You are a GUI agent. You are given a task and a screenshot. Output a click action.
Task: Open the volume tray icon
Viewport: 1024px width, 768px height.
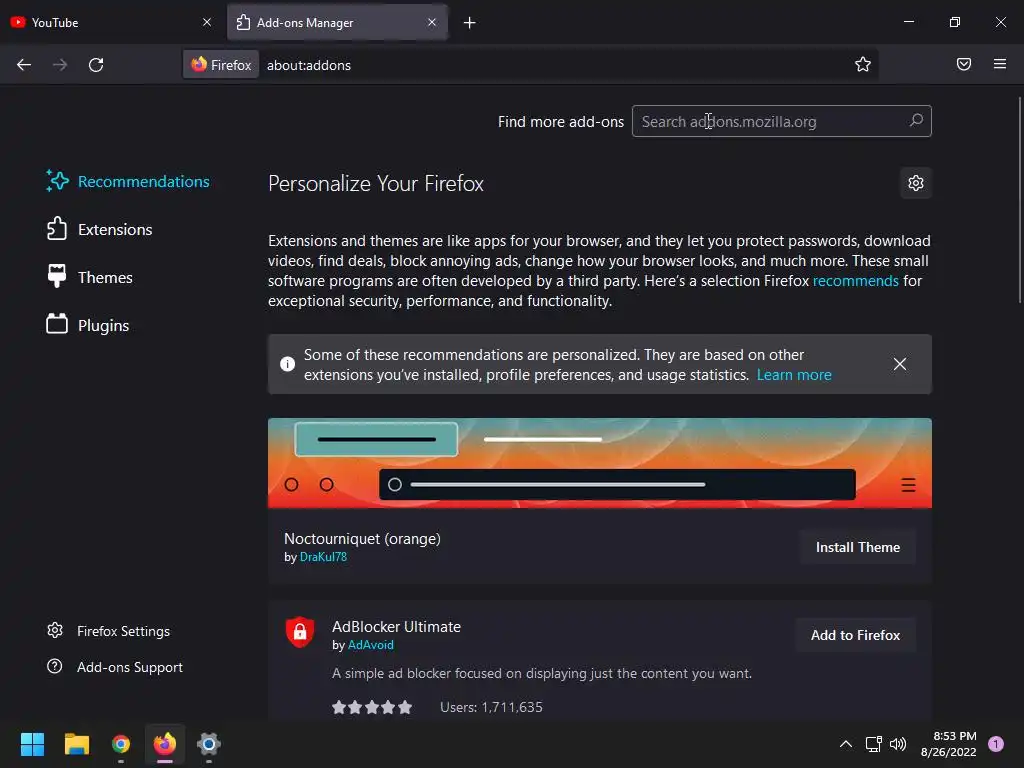pyautogui.click(x=898, y=744)
